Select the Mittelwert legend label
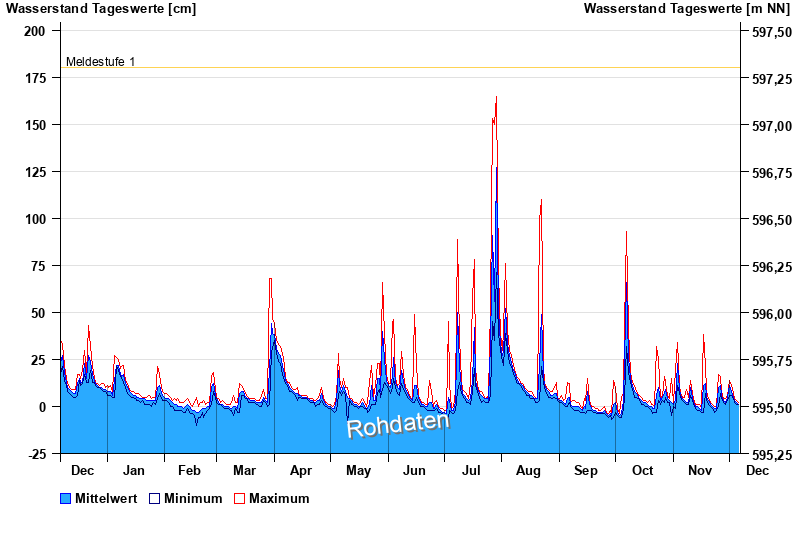 click(x=106, y=498)
